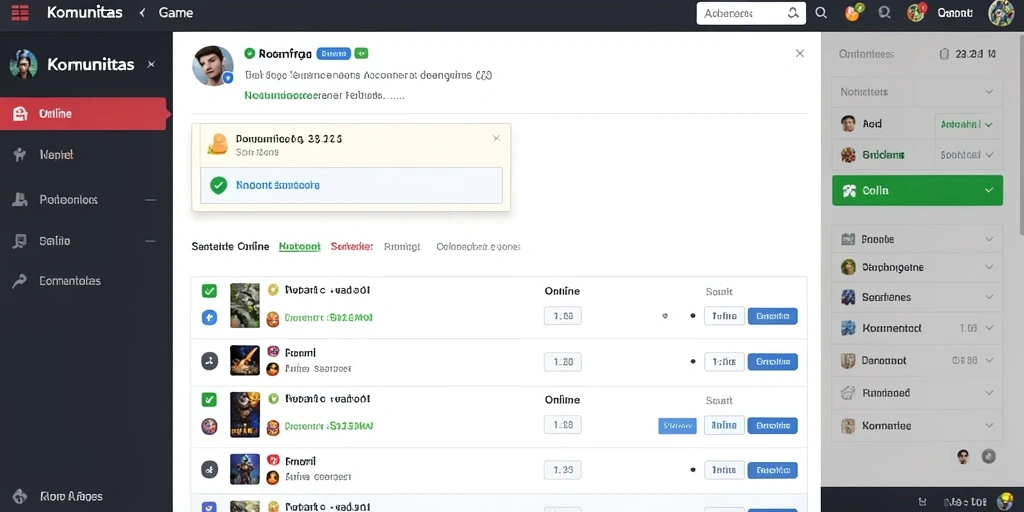Expand the Kommentod section chevron
Screen dimensions: 1024x512
tap(989, 328)
